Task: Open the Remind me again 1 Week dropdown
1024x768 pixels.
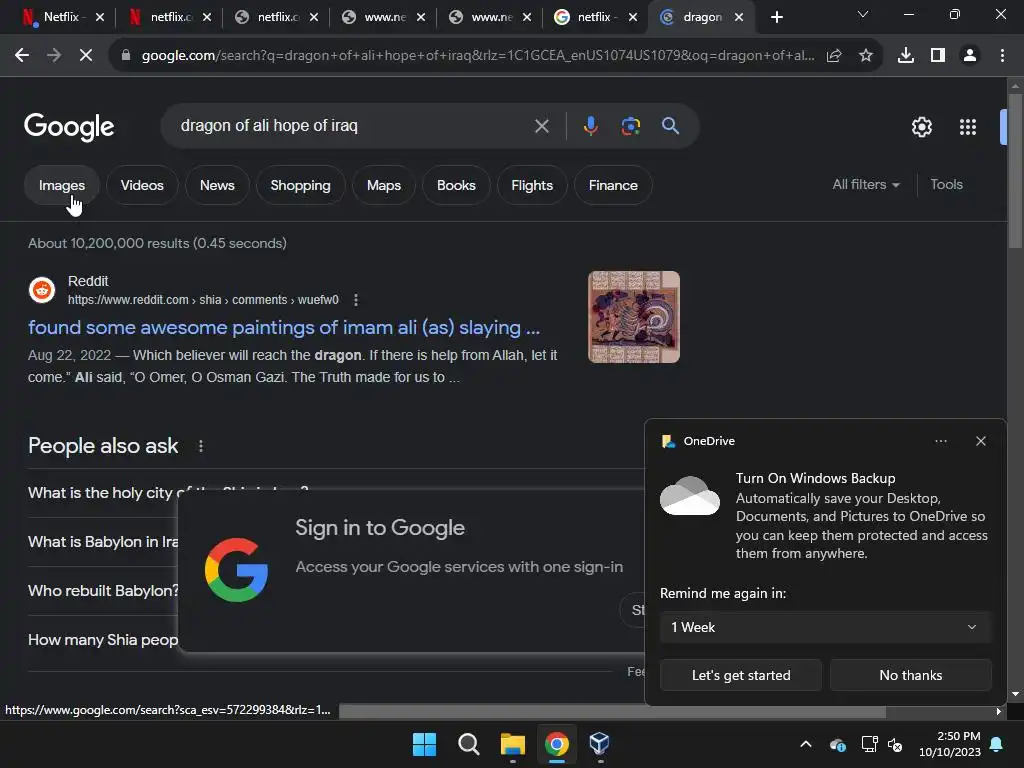Action: 825,627
